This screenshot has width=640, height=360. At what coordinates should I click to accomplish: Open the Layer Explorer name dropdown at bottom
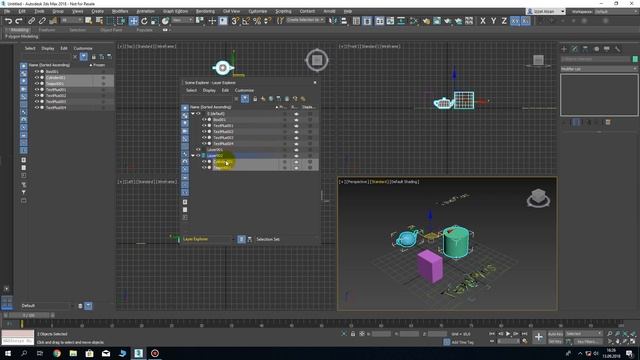pyautogui.click(x=208, y=239)
